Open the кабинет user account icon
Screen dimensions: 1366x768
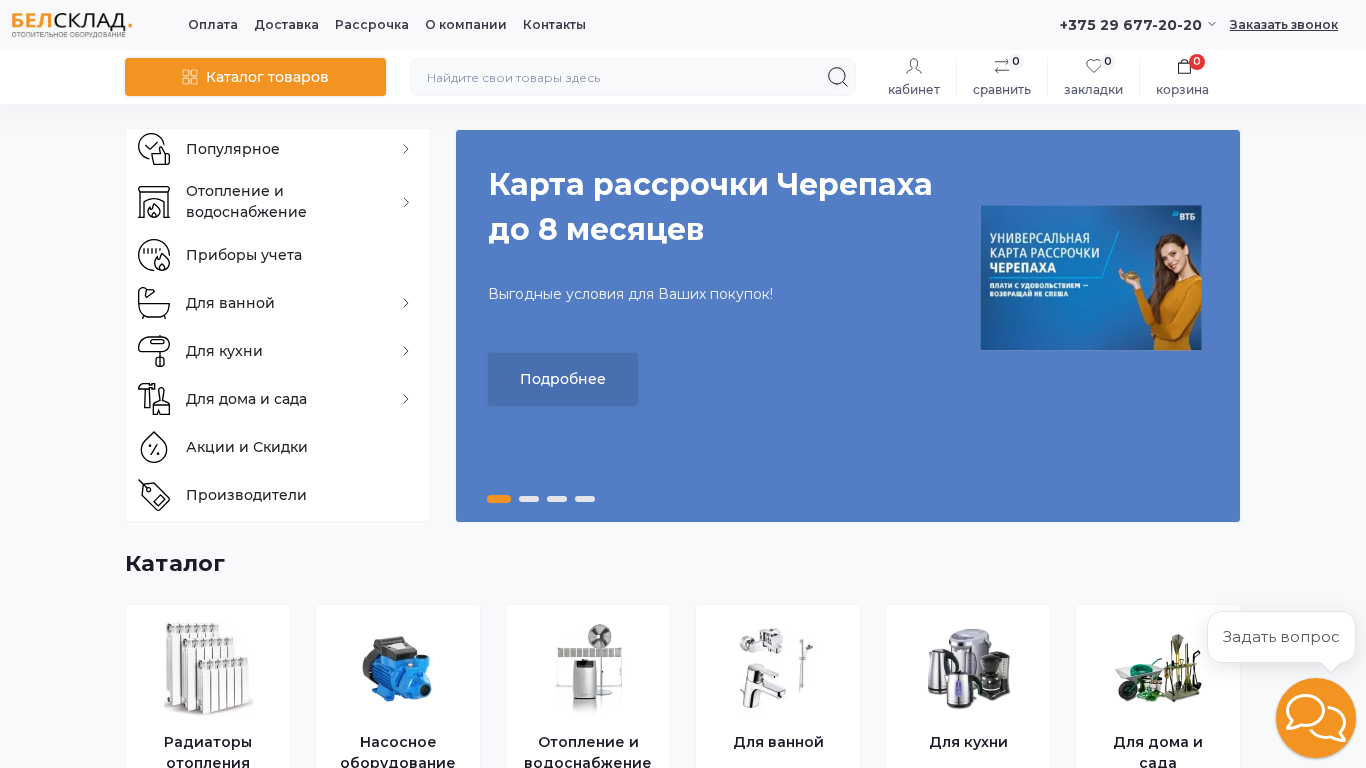(914, 66)
